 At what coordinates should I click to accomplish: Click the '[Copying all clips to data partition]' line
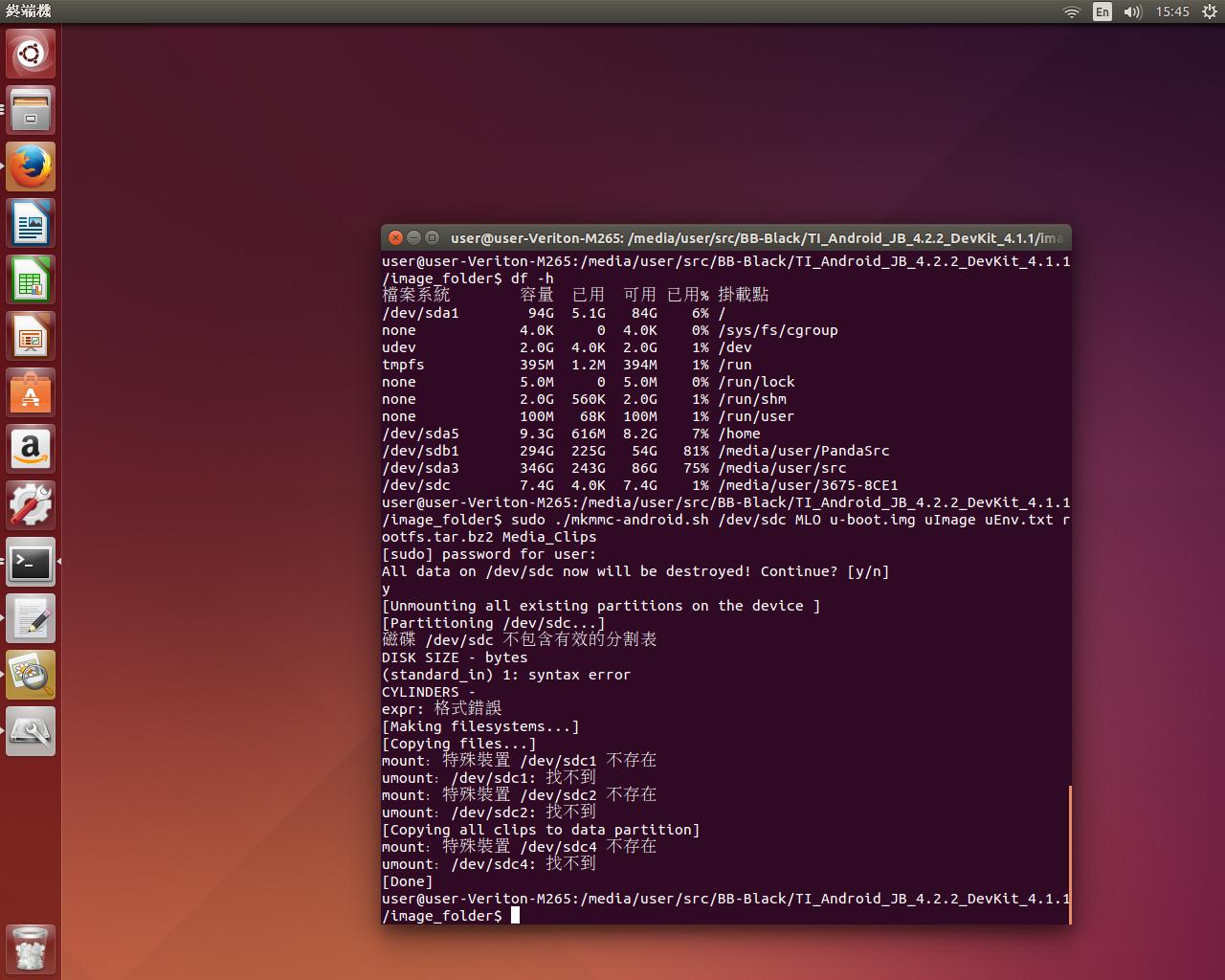tap(541, 830)
